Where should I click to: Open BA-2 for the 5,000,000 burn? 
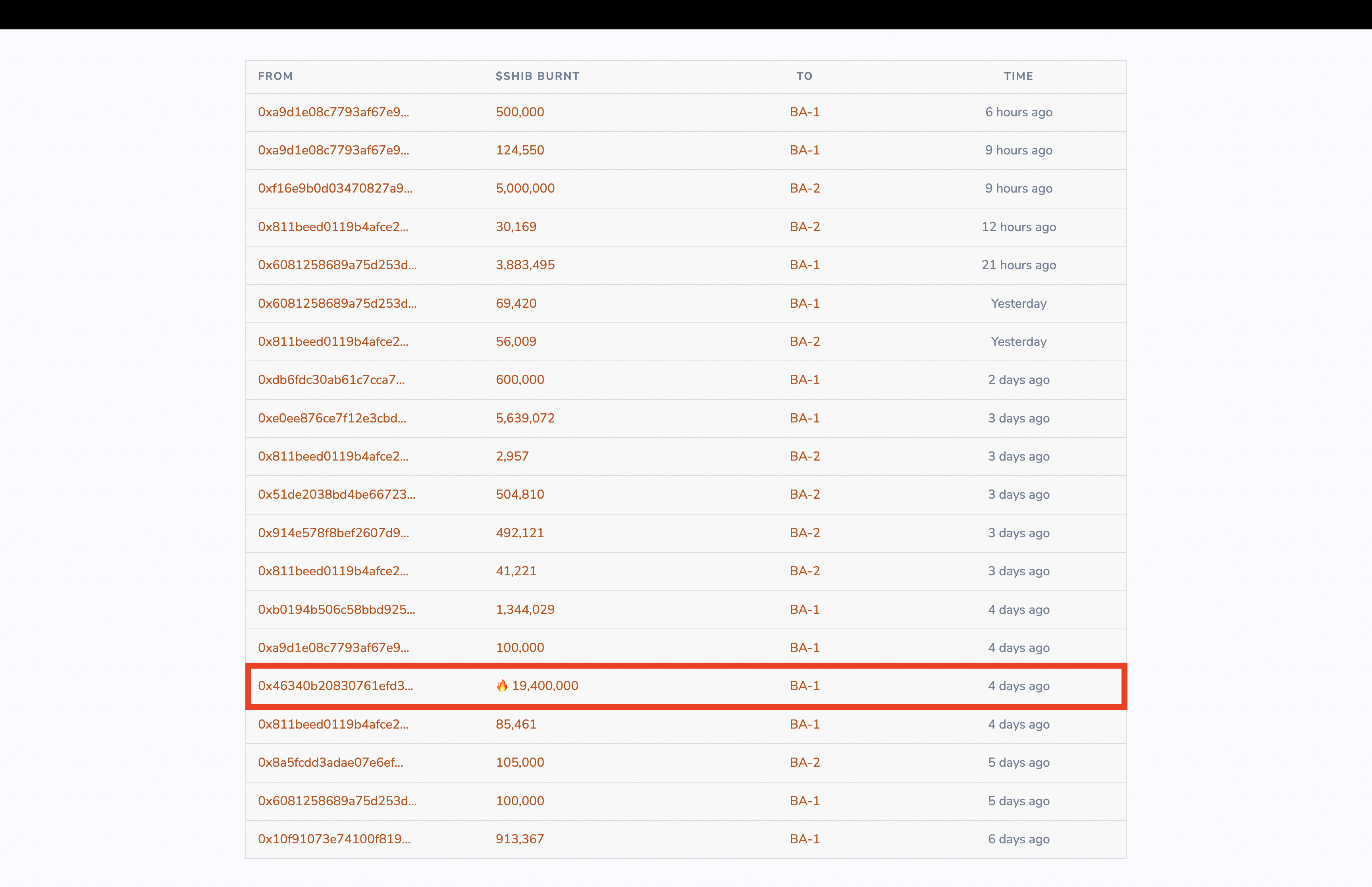click(804, 188)
